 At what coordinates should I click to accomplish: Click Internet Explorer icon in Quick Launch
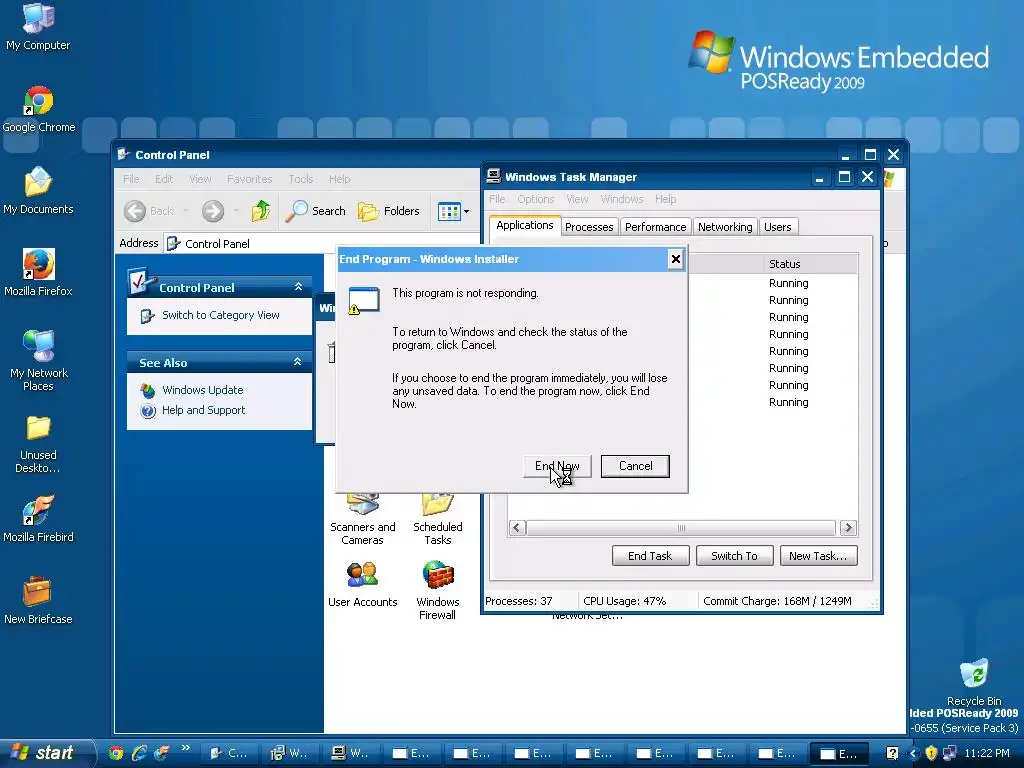138,753
